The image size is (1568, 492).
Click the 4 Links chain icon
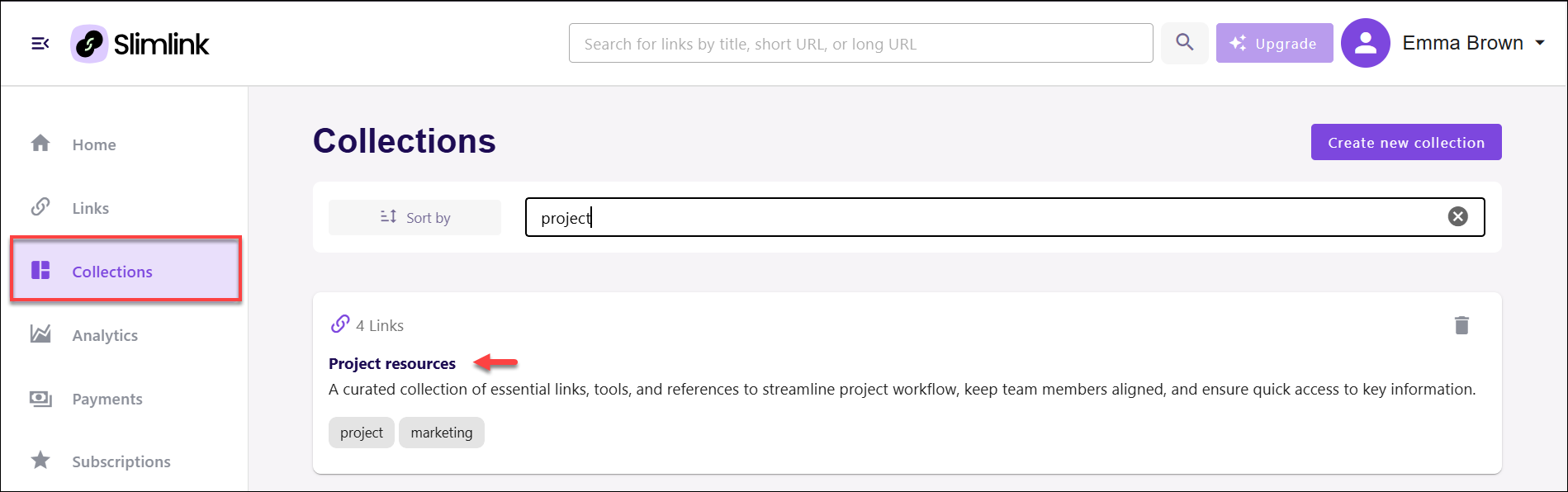340,324
